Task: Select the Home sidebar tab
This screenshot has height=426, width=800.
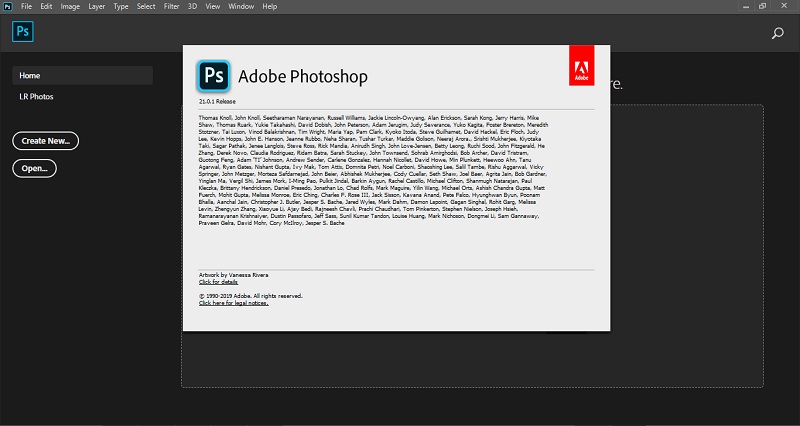Action: [x=82, y=76]
